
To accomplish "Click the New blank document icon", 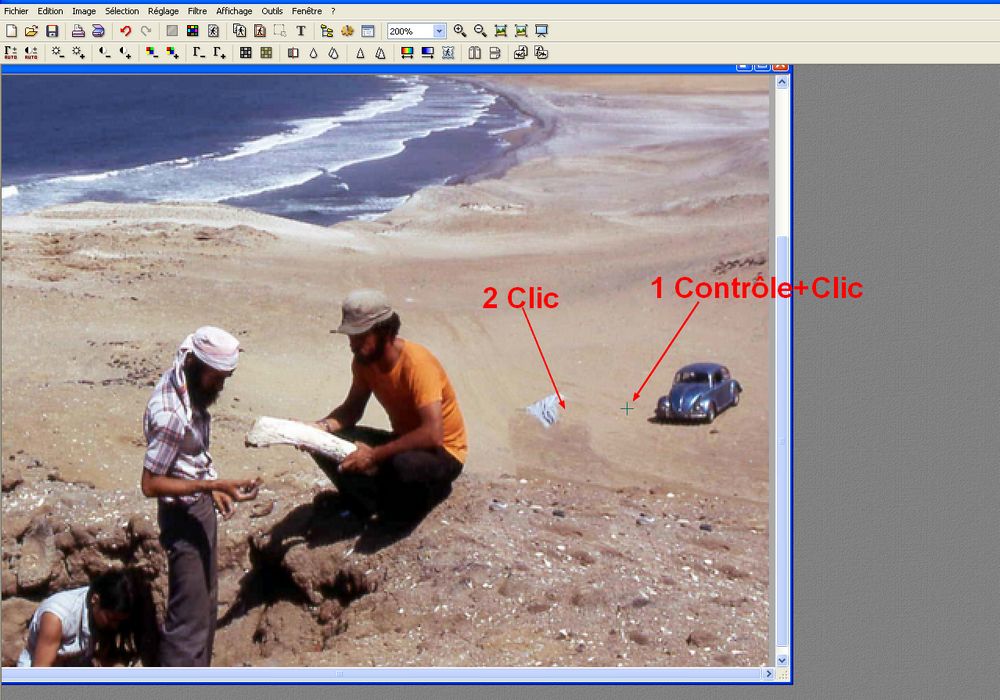I will tap(11, 31).
